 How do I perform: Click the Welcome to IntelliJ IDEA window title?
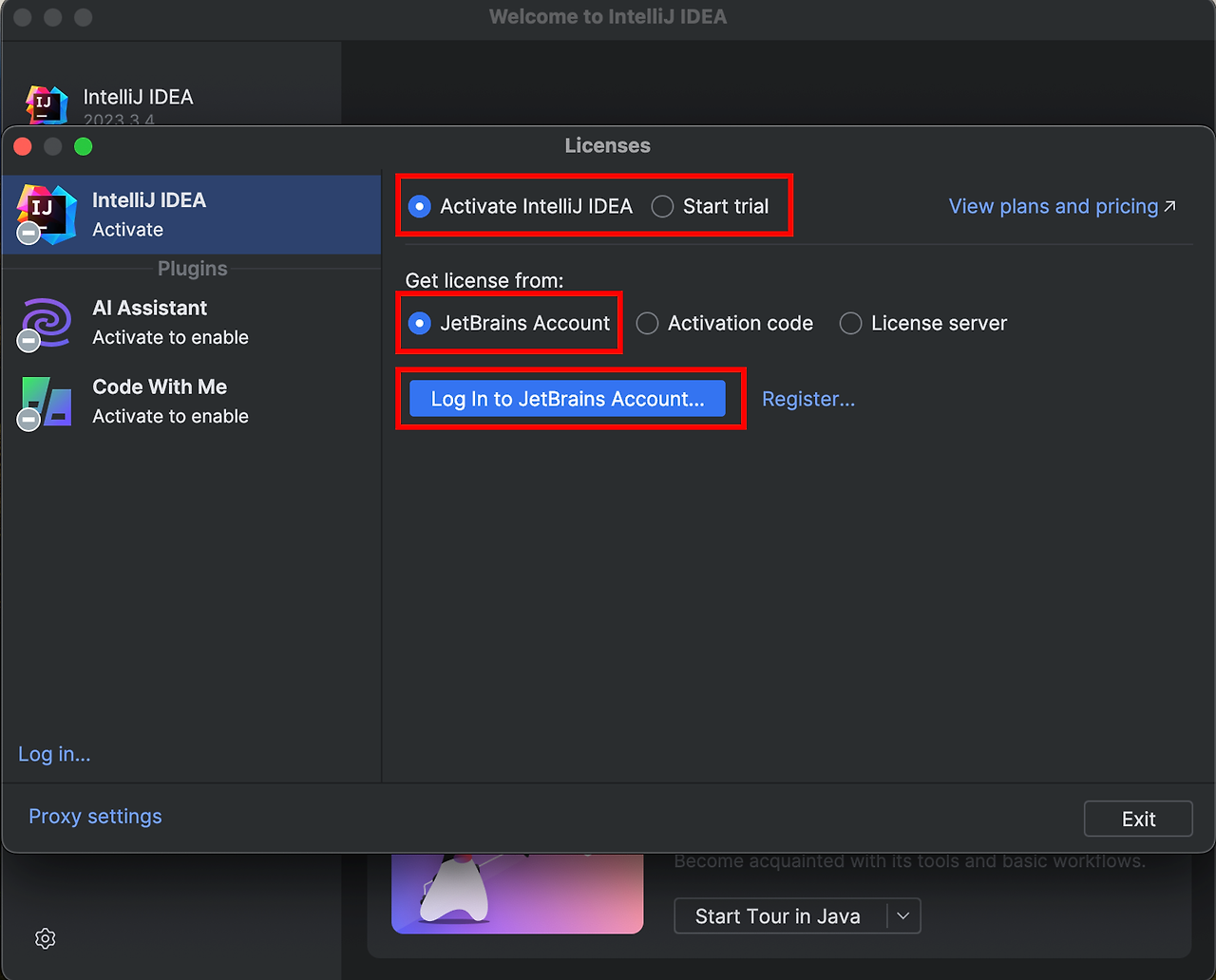pyautogui.click(x=608, y=17)
